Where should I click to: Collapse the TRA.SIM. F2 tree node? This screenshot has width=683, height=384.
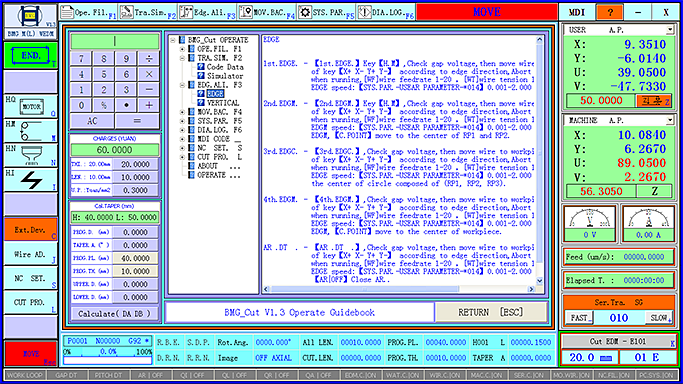[183, 58]
